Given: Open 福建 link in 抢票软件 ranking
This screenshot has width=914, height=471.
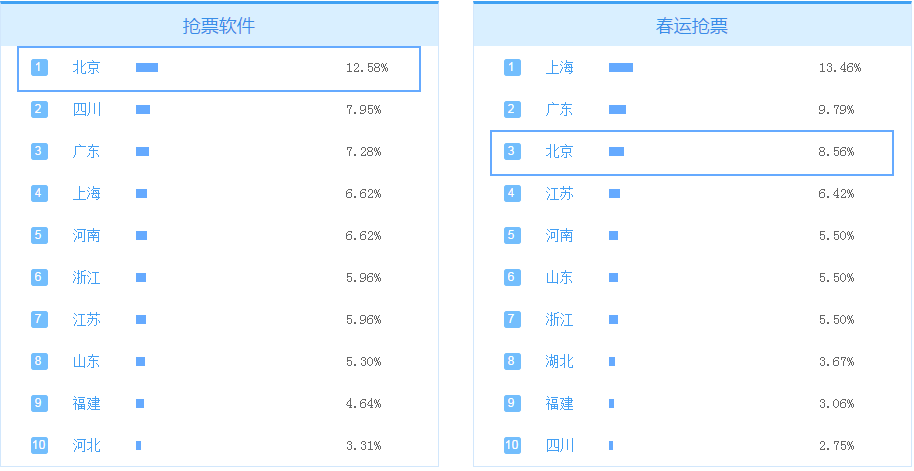Looking at the screenshot, I should (x=86, y=404).
